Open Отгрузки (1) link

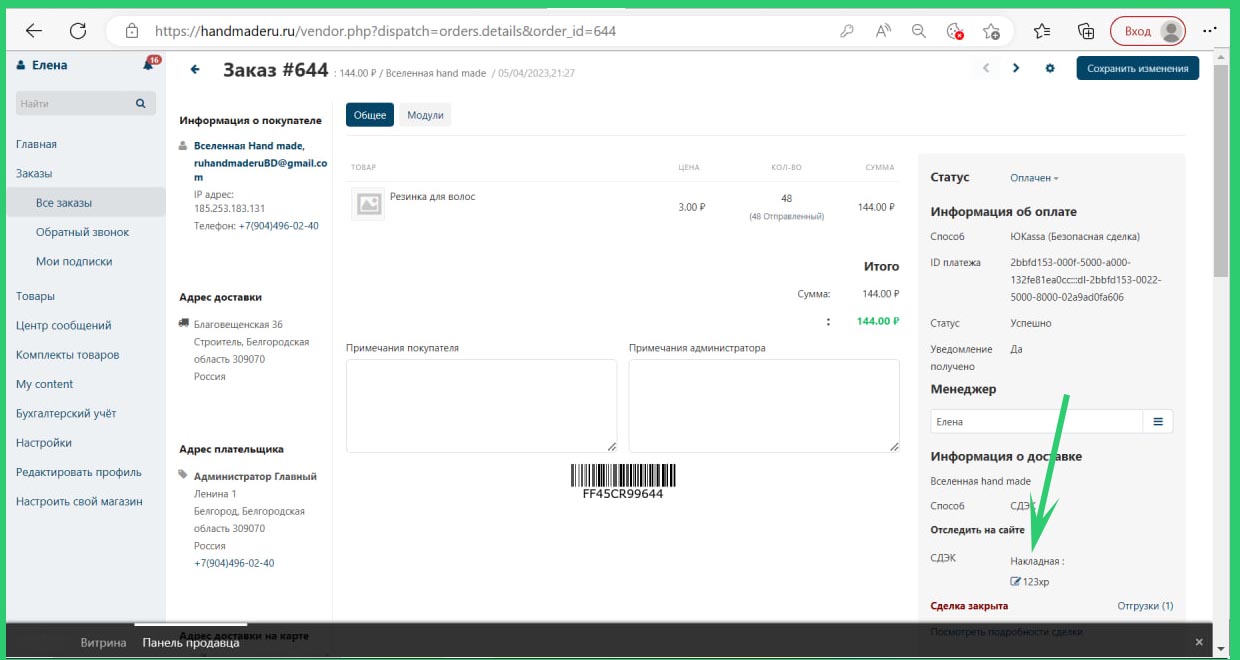pos(1144,606)
